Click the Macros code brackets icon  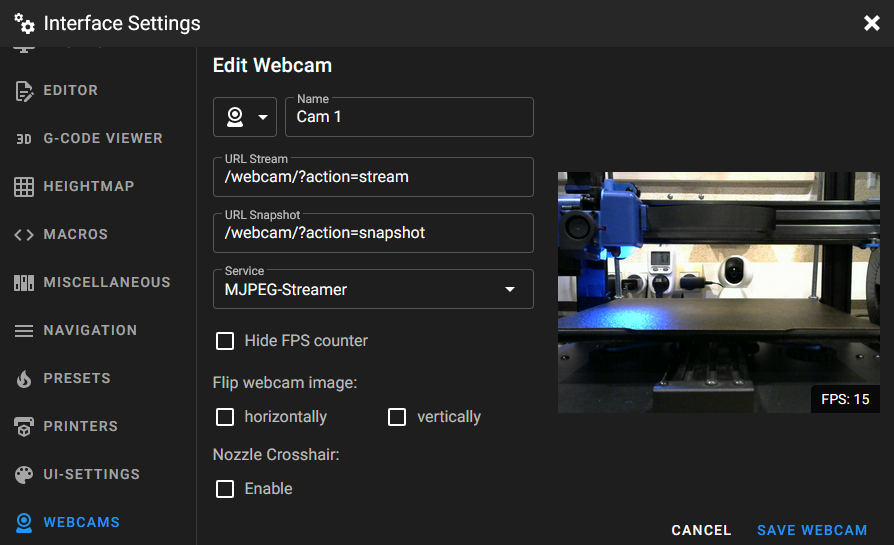pyautogui.click(x=24, y=235)
